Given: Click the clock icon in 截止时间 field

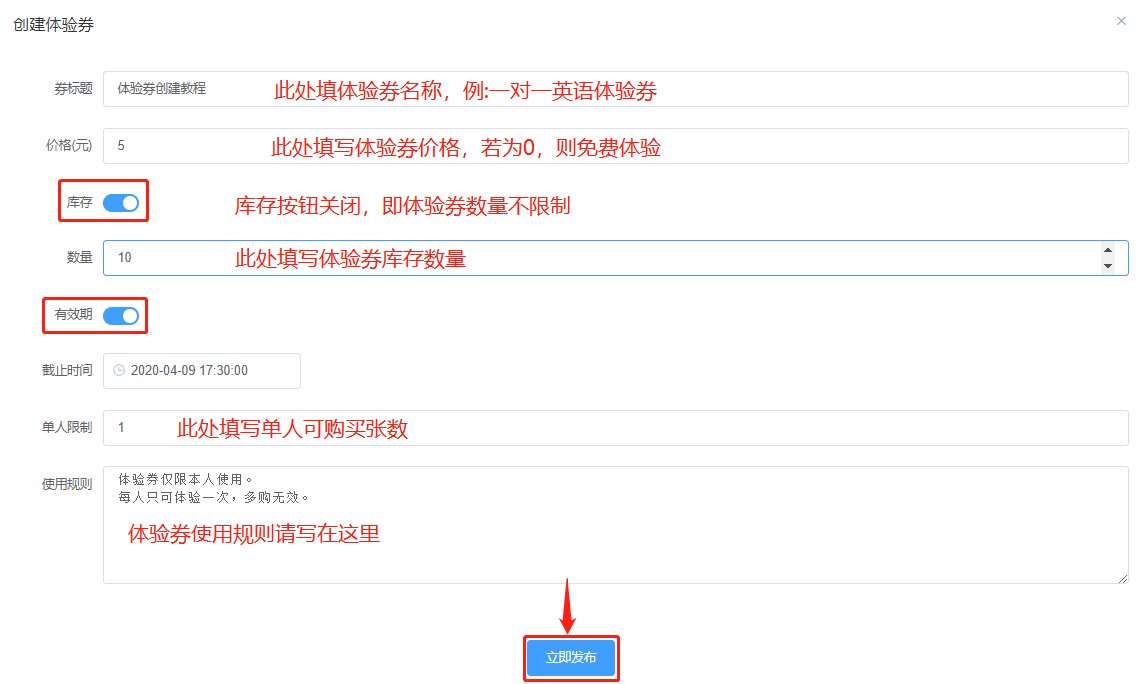Looking at the screenshot, I should [119, 370].
